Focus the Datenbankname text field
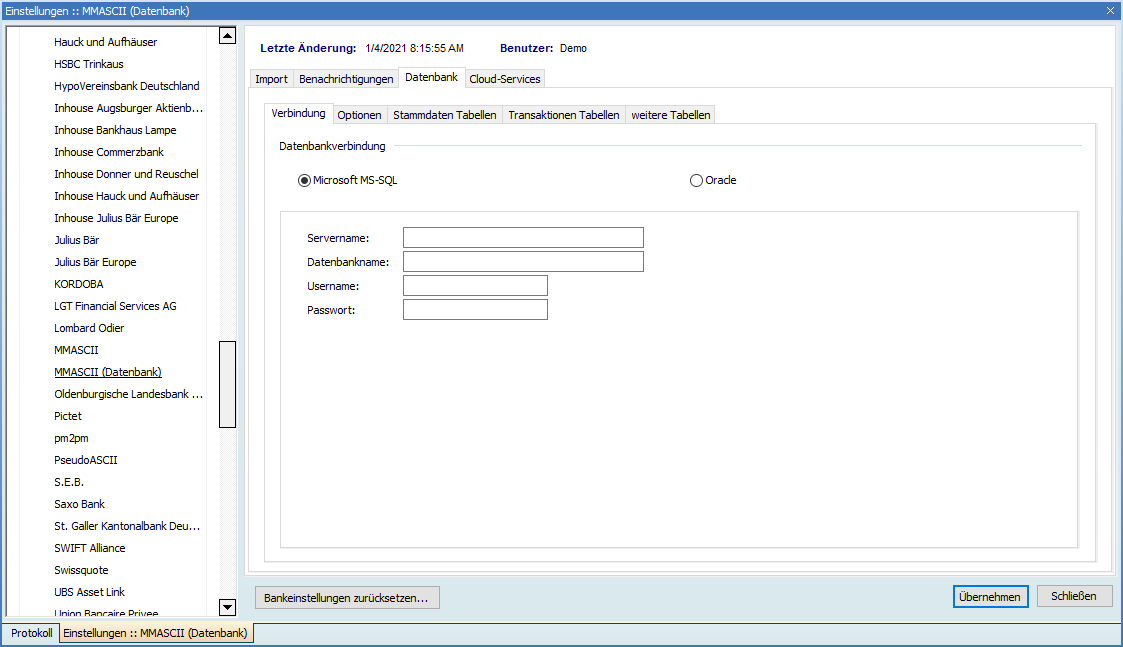The height and width of the screenshot is (647, 1123). (x=523, y=262)
